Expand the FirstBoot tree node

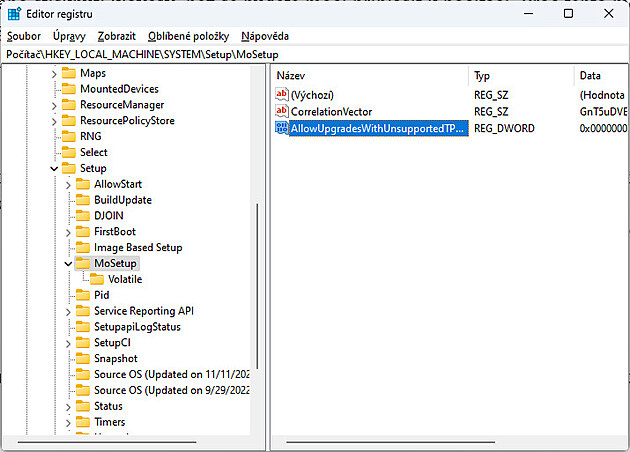68,232
